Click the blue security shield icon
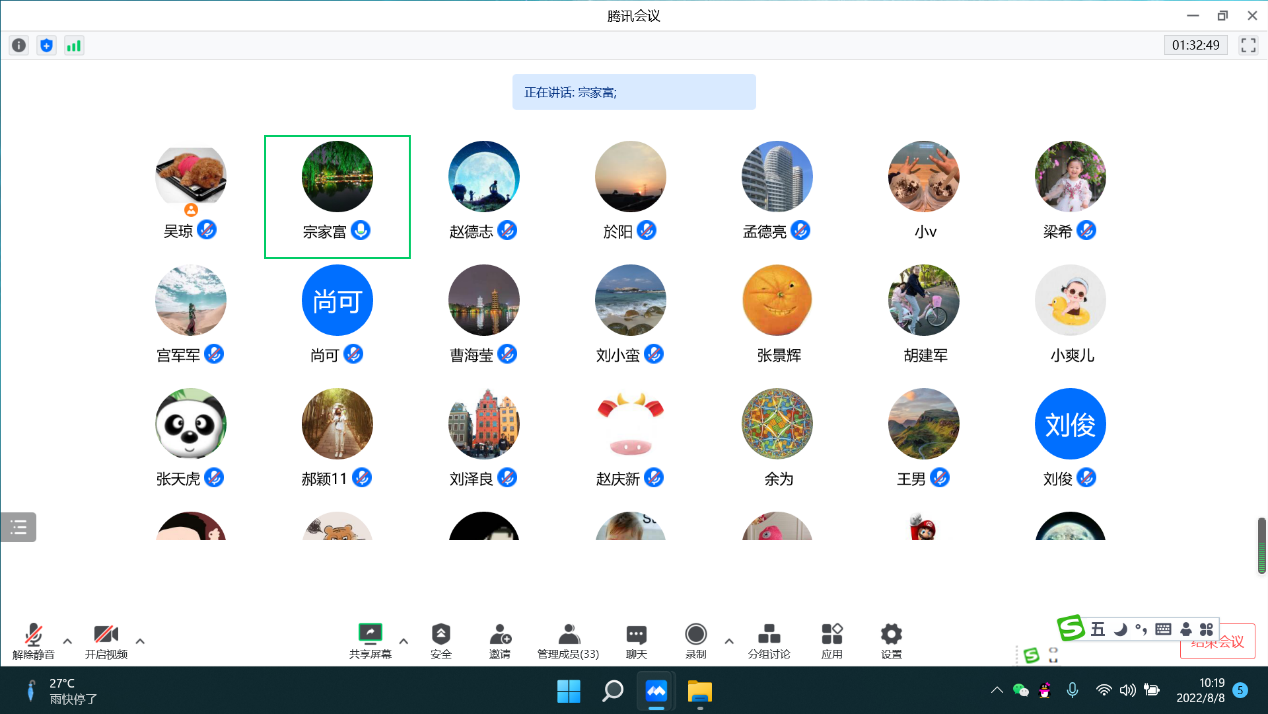 pyautogui.click(x=46, y=45)
